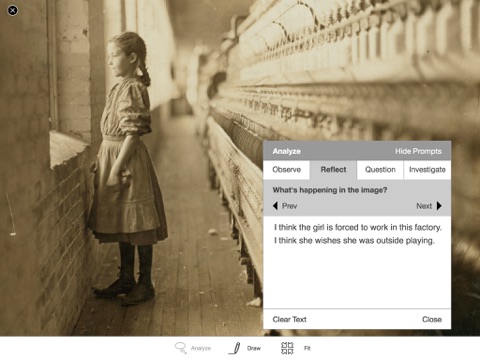Go to the previous prompt via Prev
480x360 pixels.
point(289,206)
